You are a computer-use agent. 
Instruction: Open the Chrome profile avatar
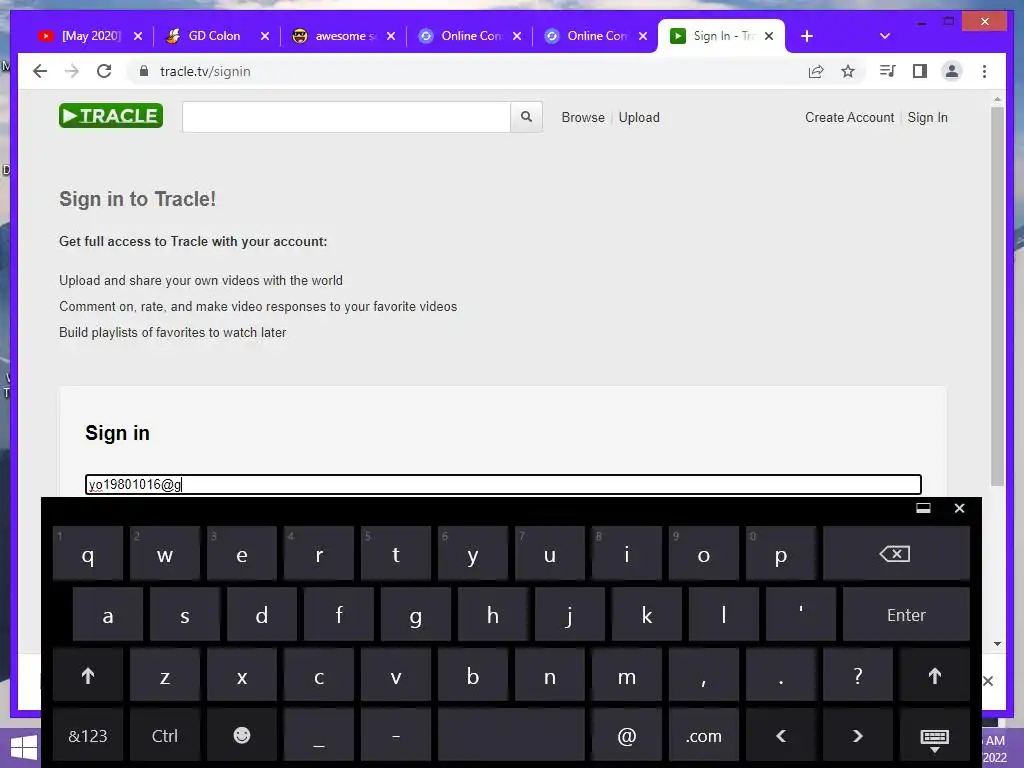click(x=952, y=71)
